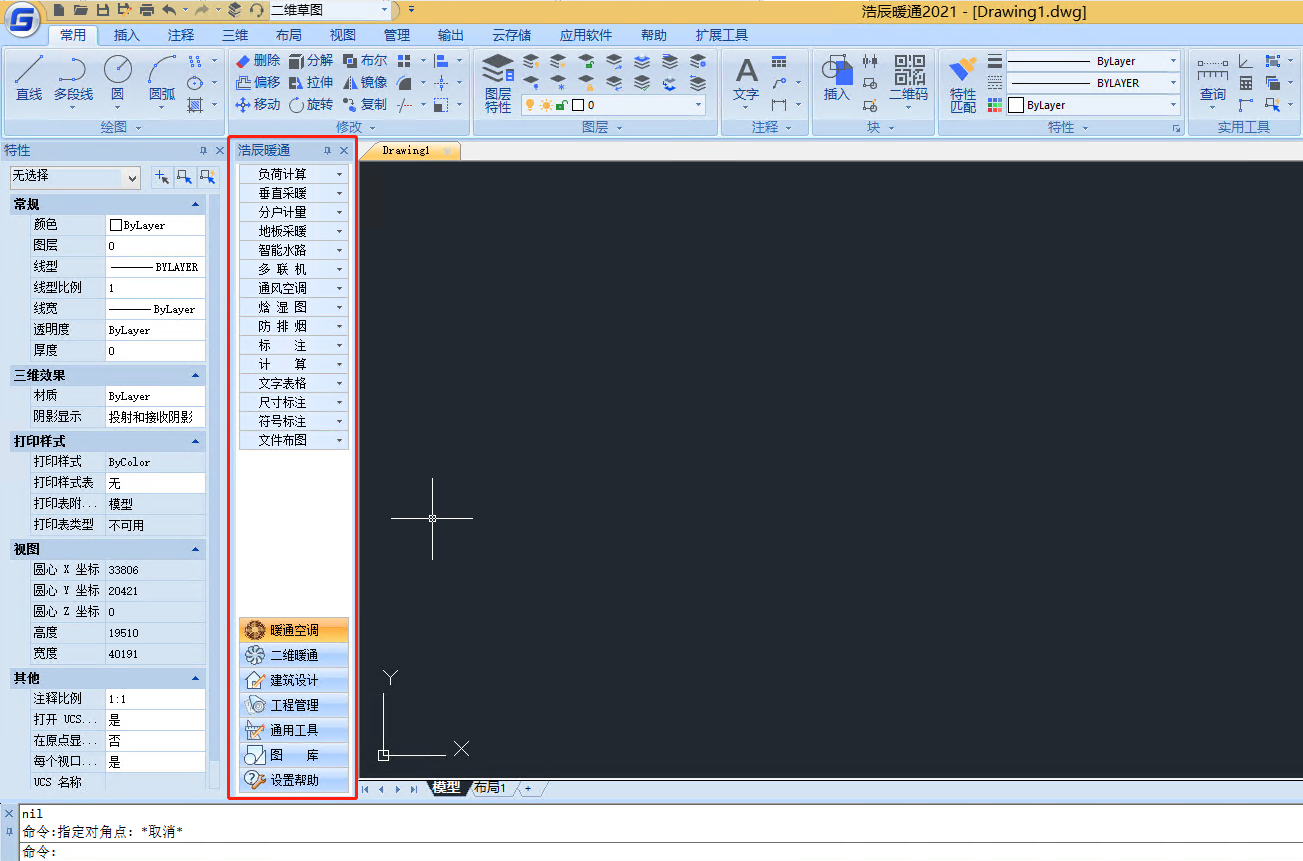The height and width of the screenshot is (861, 1303).
Task: Switch to the 注释 ribbon tab
Action: click(181, 35)
